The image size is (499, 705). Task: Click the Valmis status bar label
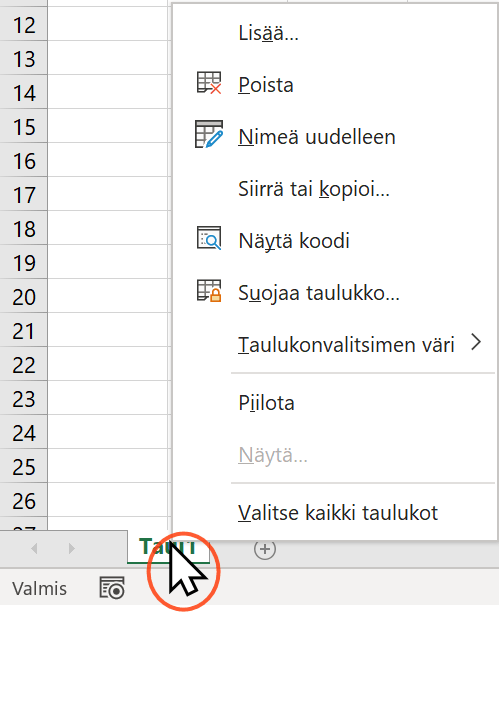(x=40, y=589)
